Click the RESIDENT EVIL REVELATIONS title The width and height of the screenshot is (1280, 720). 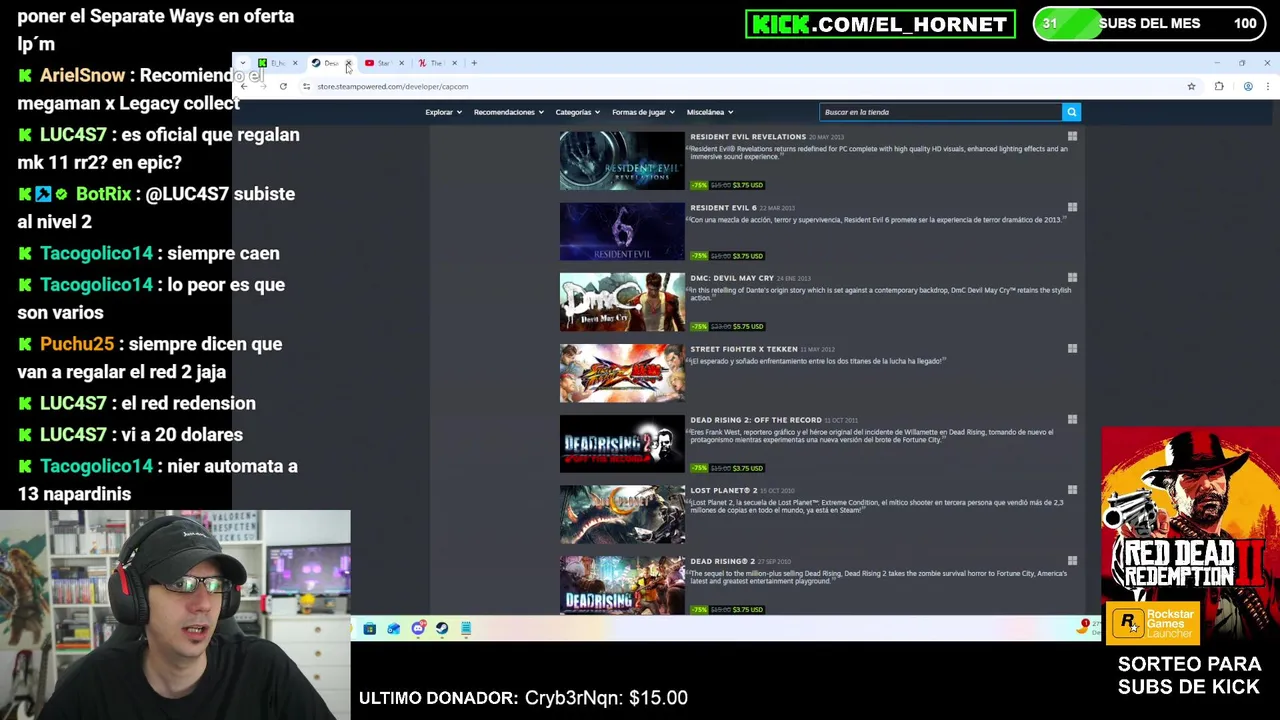pyautogui.click(x=747, y=137)
